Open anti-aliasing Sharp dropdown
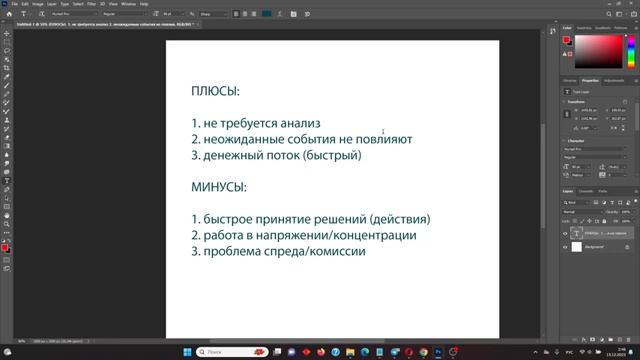Image resolution: width=640 pixels, height=360 pixels. [213, 14]
